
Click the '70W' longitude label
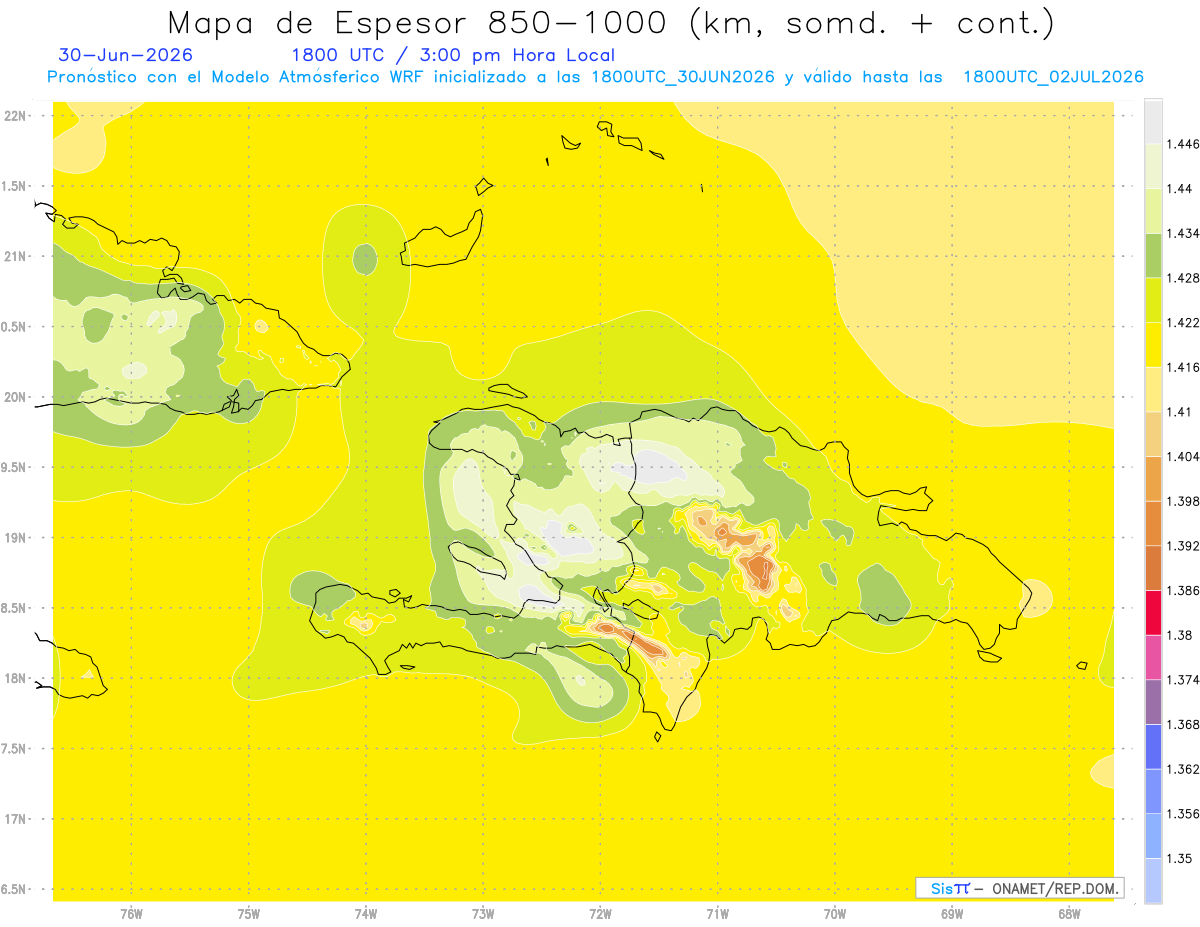coord(835,914)
